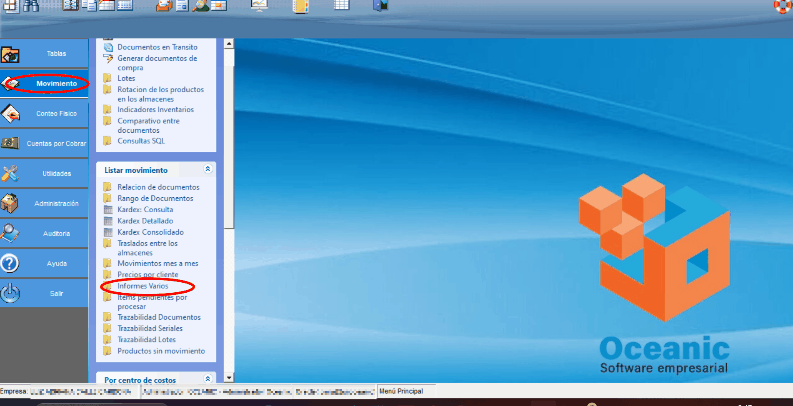Image resolution: width=793 pixels, height=406 pixels.
Task: Collapse the Listar movimiento section
Action: pyautogui.click(x=207, y=170)
